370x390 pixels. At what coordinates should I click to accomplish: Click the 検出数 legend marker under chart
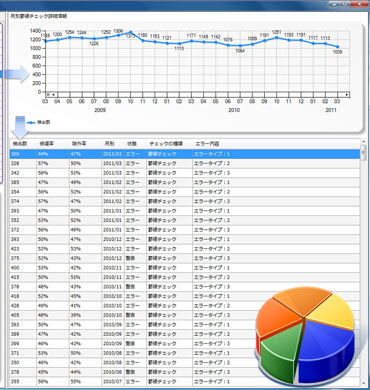(x=31, y=123)
